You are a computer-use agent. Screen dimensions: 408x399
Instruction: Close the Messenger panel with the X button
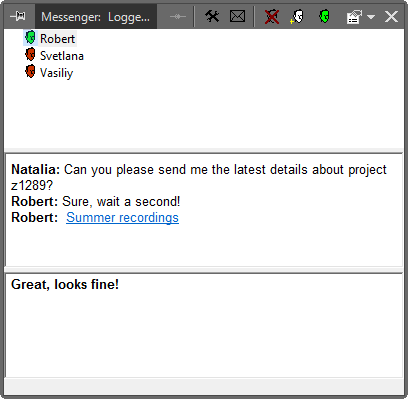[391, 16]
